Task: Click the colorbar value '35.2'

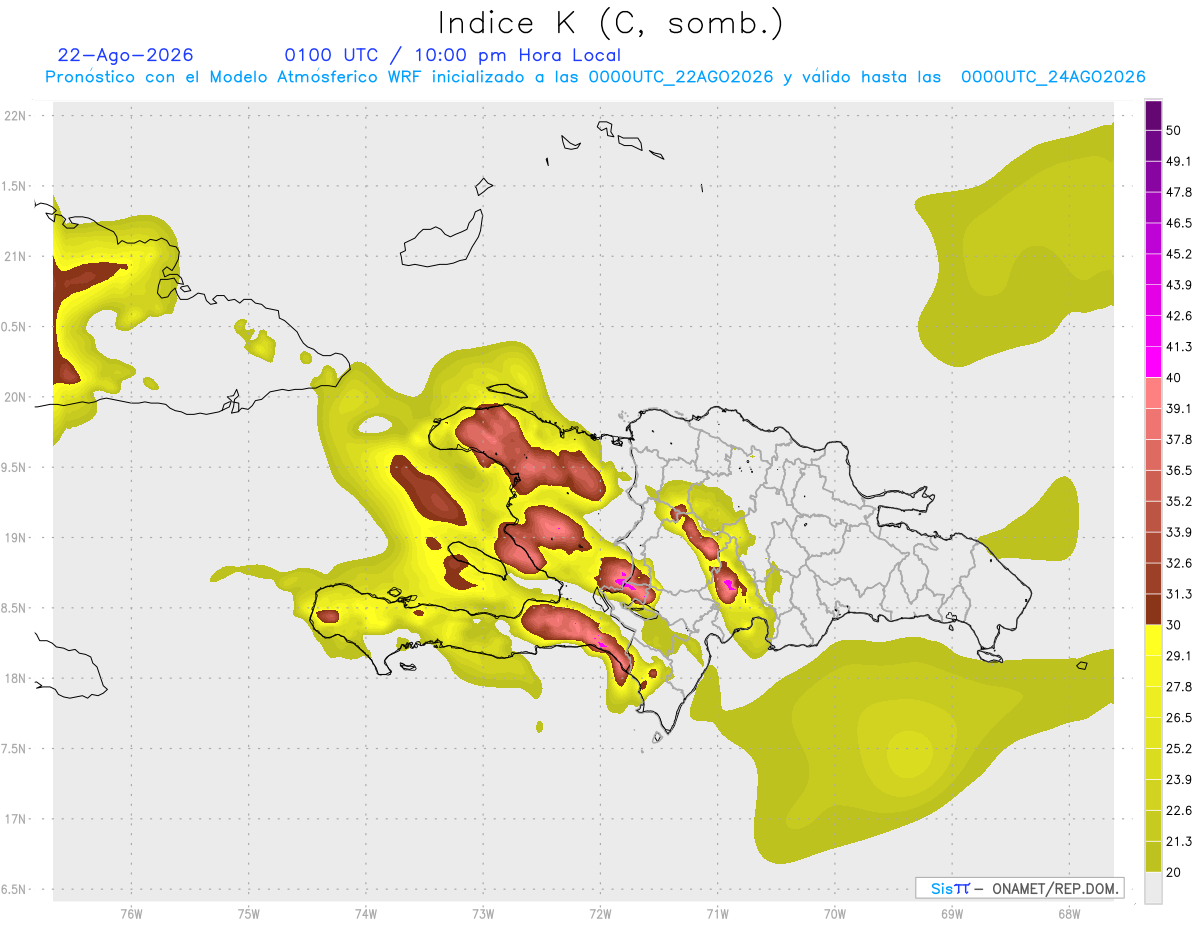Action: click(1179, 501)
